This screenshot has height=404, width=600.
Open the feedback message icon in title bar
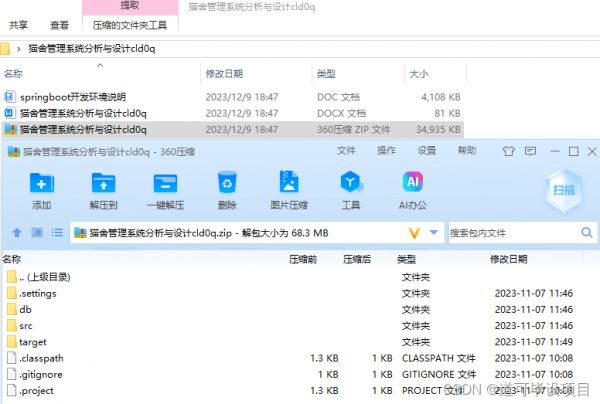pos(530,151)
